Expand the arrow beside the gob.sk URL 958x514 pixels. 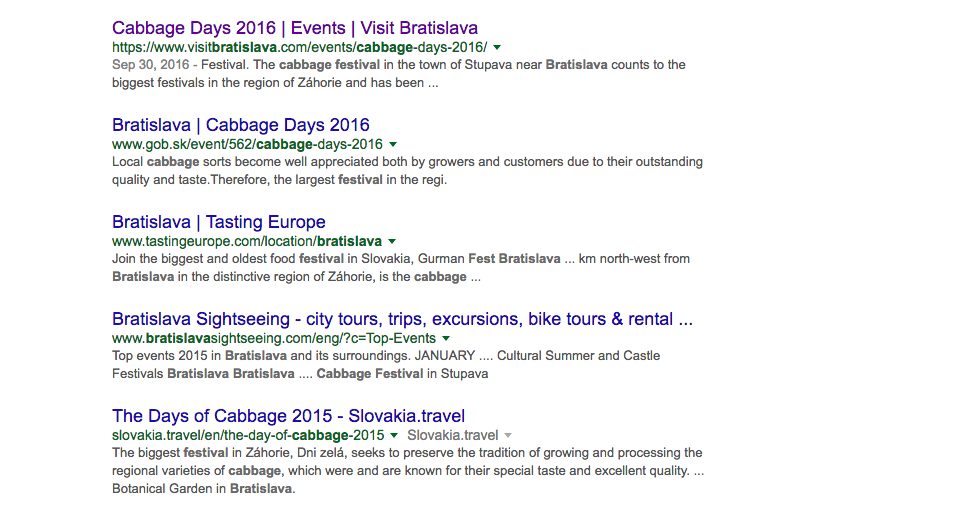[393, 144]
